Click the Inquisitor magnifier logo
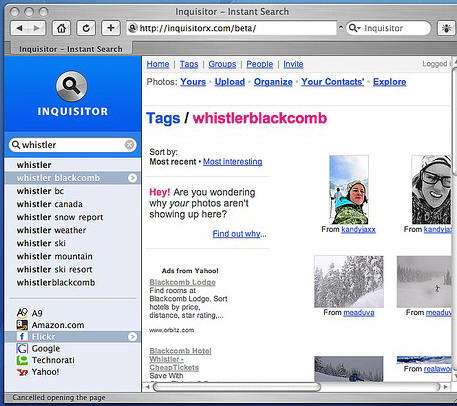This screenshot has height=406, width=457. 72,86
